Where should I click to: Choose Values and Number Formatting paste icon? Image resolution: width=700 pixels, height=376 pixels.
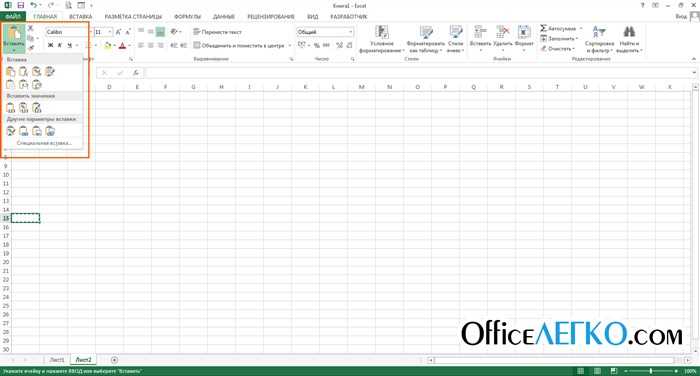pyautogui.click(x=24, y=108)
